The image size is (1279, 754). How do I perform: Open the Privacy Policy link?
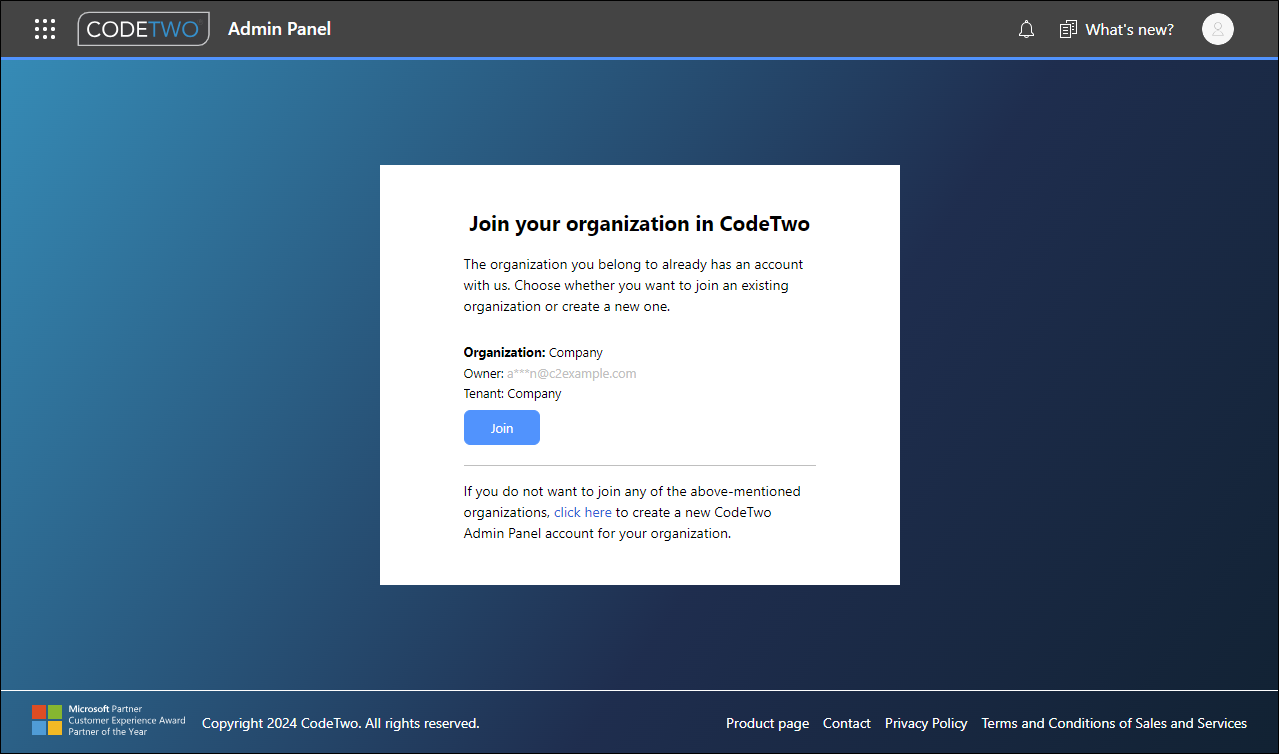tap(926, 723)
